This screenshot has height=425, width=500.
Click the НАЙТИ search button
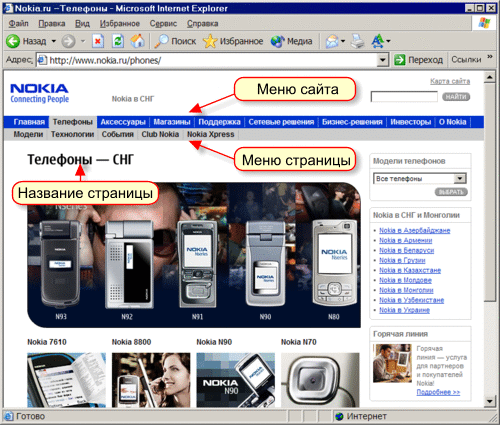(456, 97)
